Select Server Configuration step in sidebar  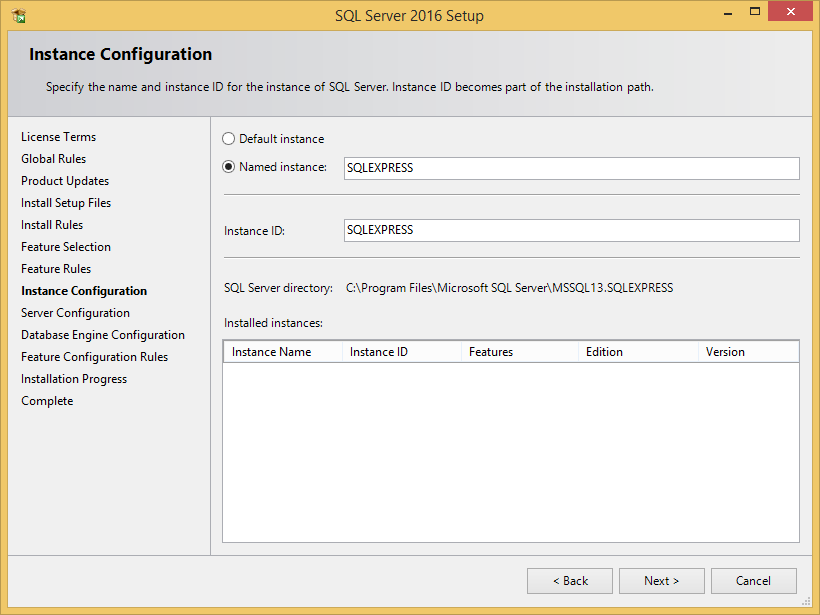75,313
